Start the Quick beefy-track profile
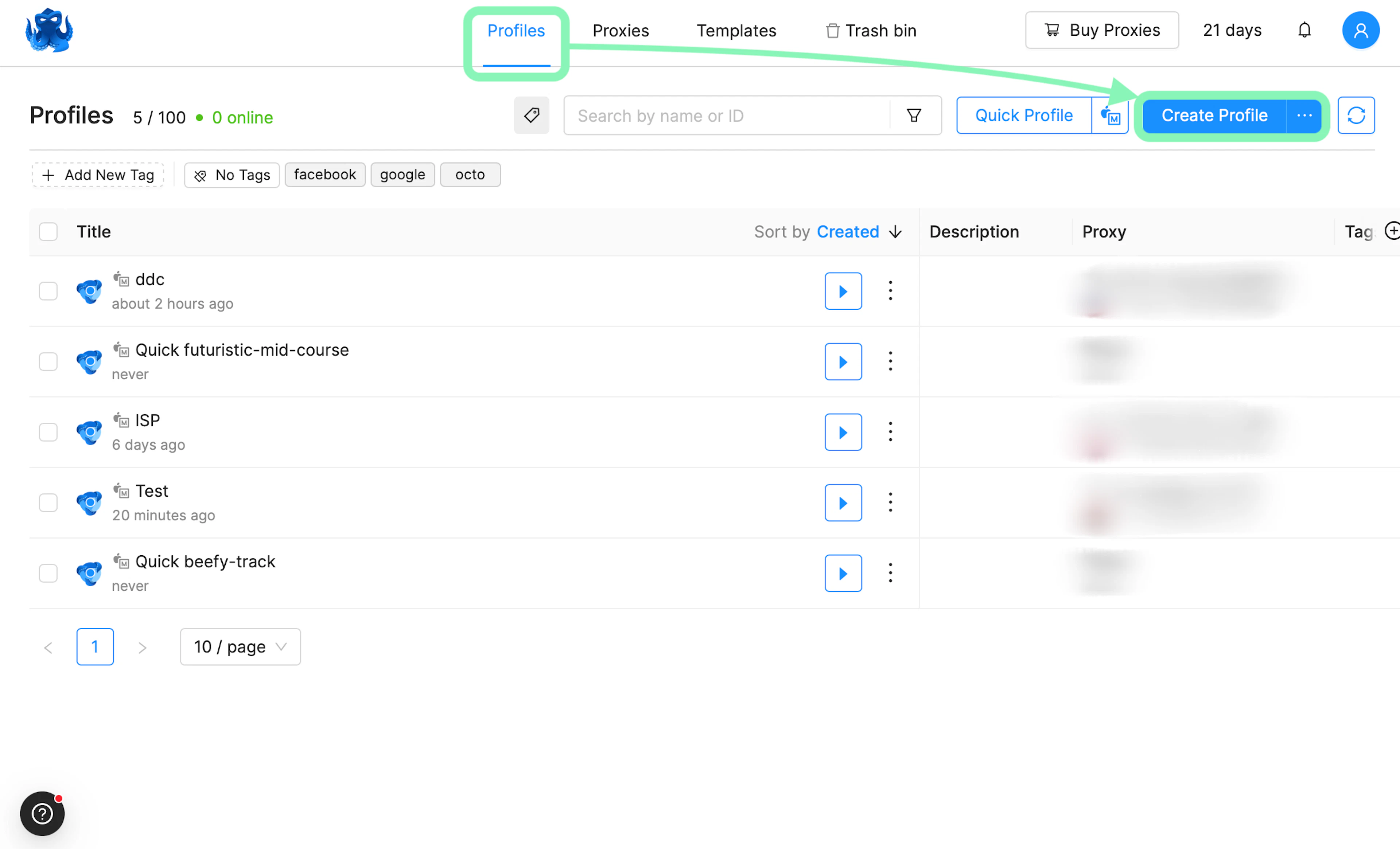 click(x=843, y=573)
